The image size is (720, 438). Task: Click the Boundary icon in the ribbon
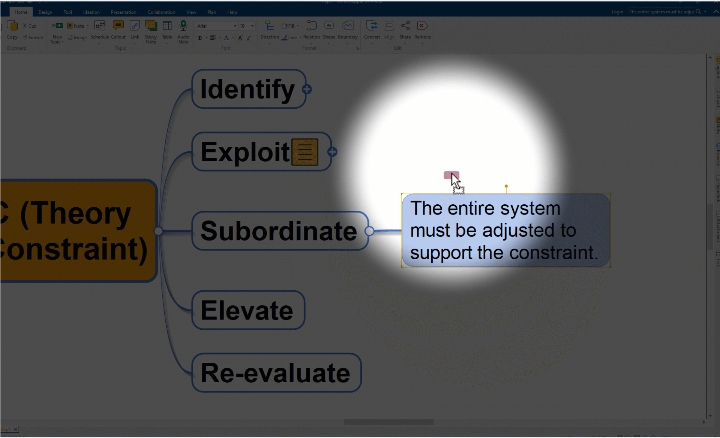pos(348,26)
